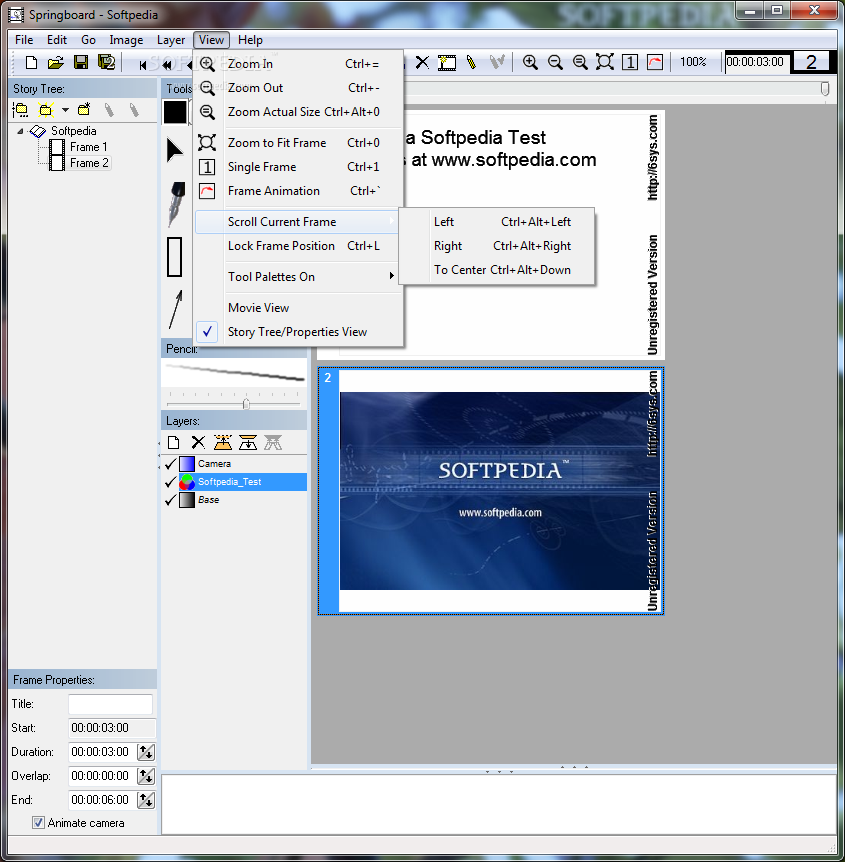This screenshot has height=862, width=845.
Task: Open the Edit menu
Action: (57, 40)
